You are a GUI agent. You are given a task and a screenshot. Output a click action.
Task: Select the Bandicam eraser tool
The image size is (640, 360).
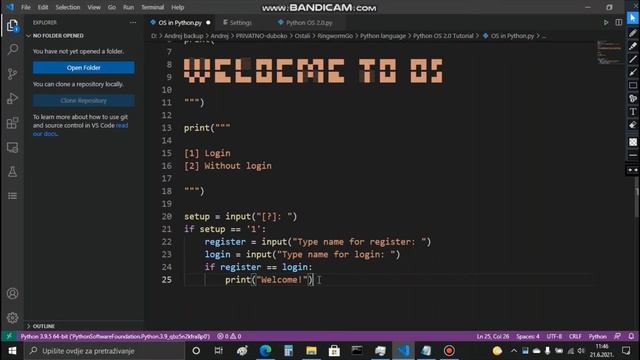[633, 125]
